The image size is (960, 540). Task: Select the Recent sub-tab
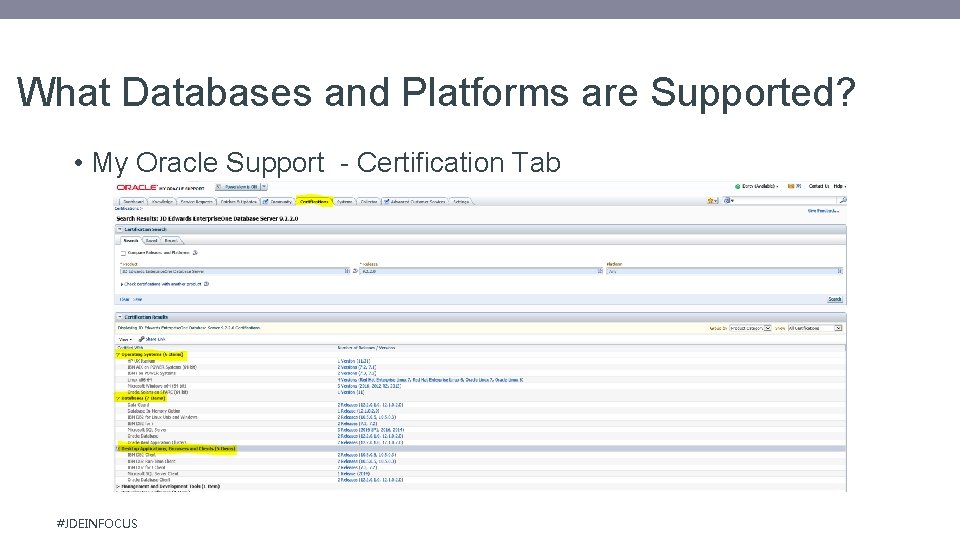171,241
